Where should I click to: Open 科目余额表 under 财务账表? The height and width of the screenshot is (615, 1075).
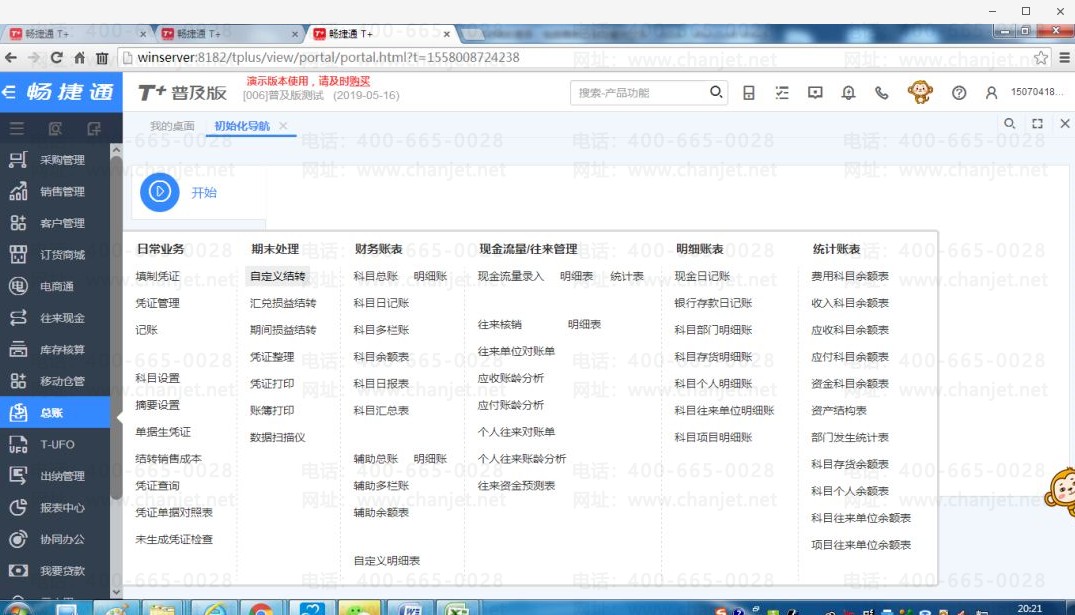coord(381,357)
